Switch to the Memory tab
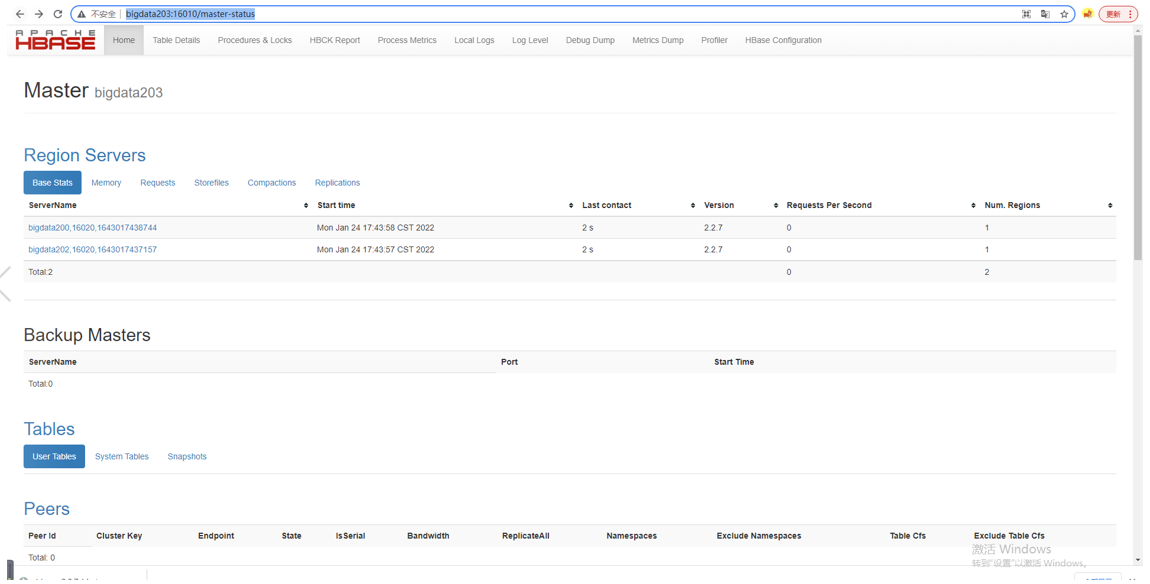The image size is (1150, 584). 106,183
